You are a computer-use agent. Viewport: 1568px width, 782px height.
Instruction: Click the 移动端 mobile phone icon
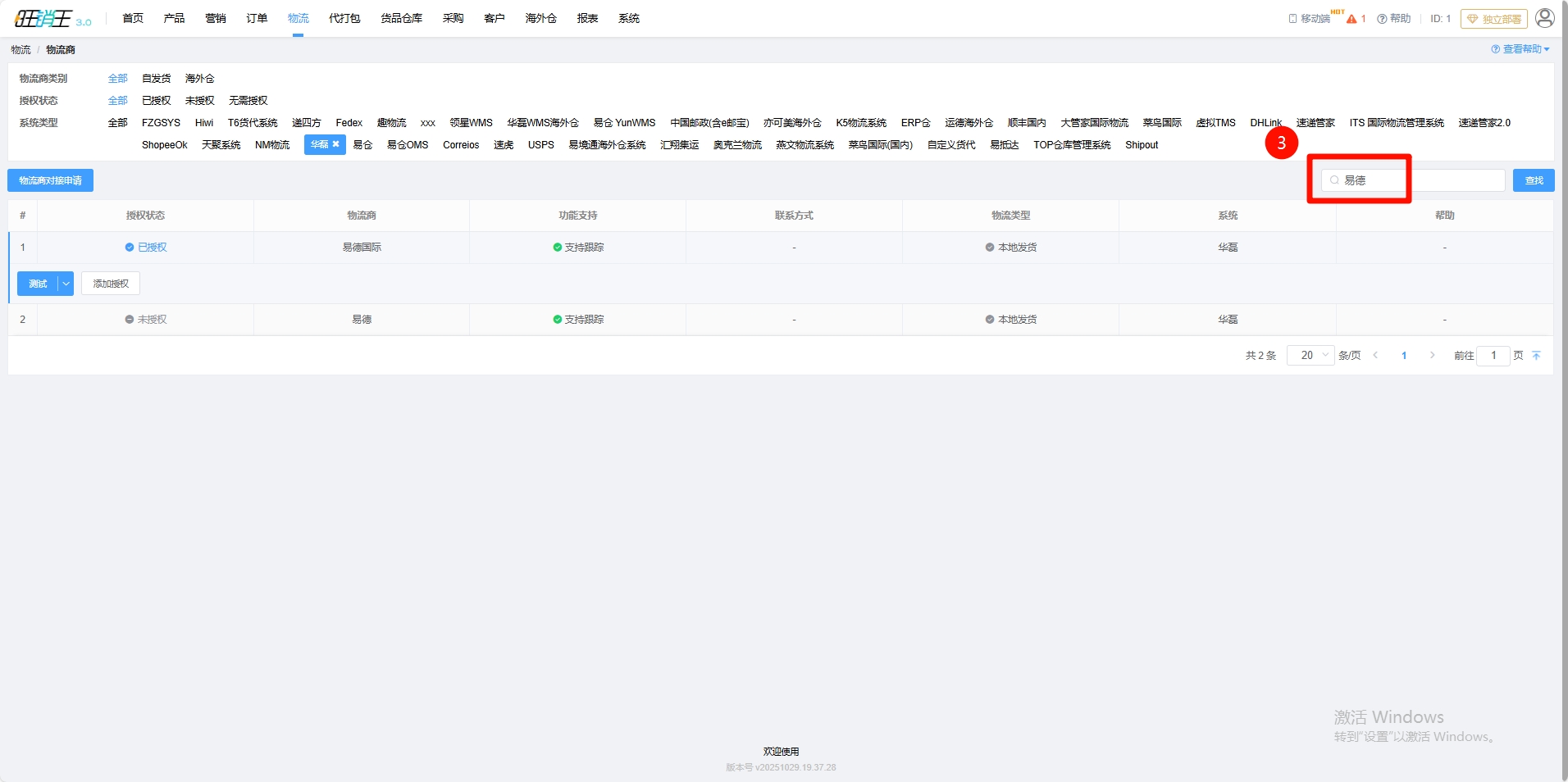tap(1292, 19)
